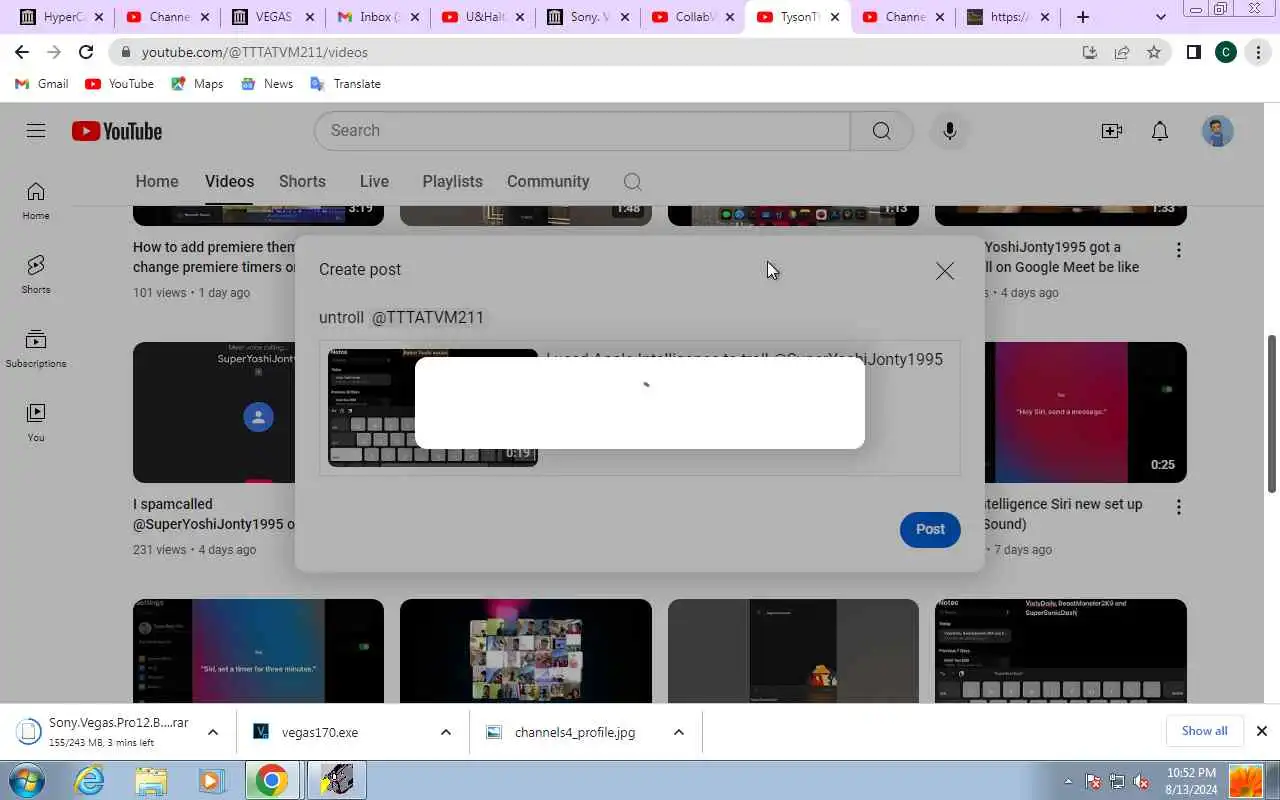This screenshot has height=800, width=1280.
Task: Open the account avatar menu
Action: pyautogui.click(x=1217, y=131)
